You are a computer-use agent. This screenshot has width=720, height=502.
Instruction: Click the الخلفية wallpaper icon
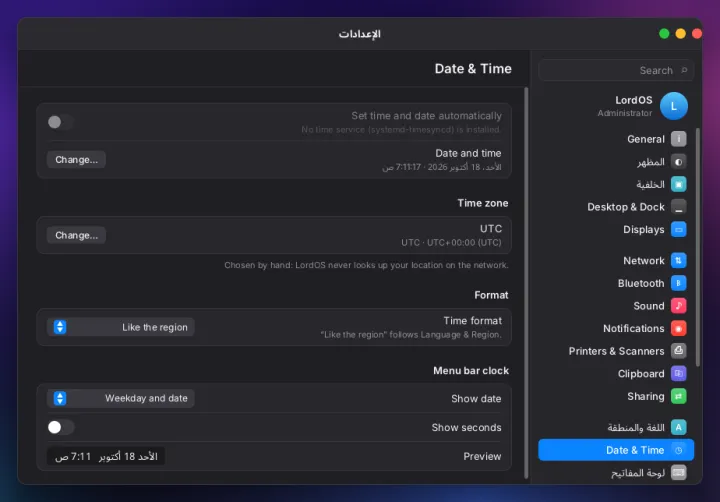[678, 184]
